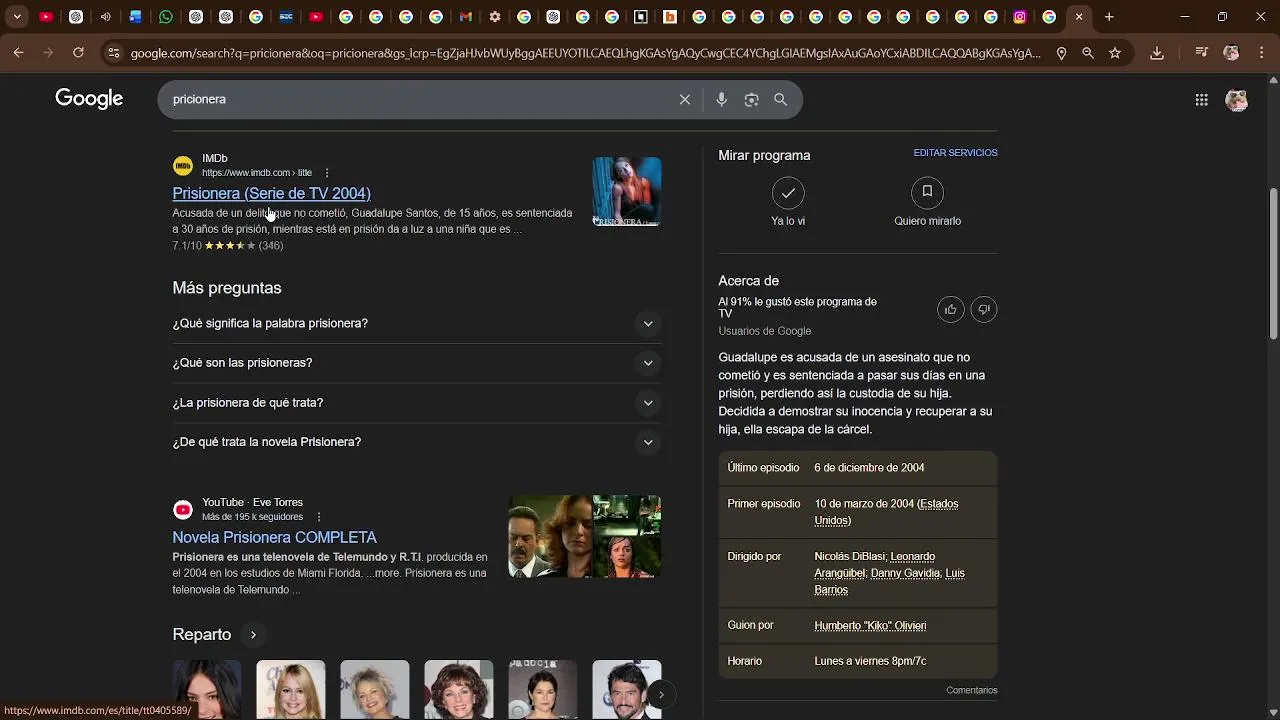Open the tab search dropdown arrow
This screenshot has height=720, width=1280.
[x=17, y=17]
